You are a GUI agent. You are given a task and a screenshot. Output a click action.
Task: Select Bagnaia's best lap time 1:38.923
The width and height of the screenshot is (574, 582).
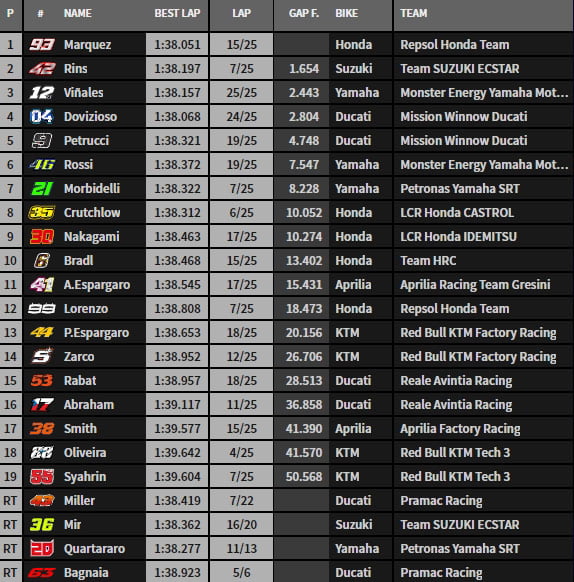pyautogui.click(x=177, y=573)
